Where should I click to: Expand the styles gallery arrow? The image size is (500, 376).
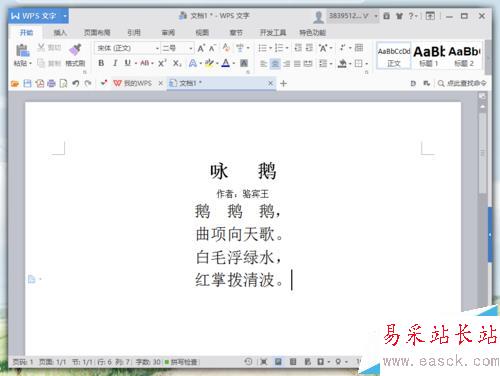click(x=488, y=57)
